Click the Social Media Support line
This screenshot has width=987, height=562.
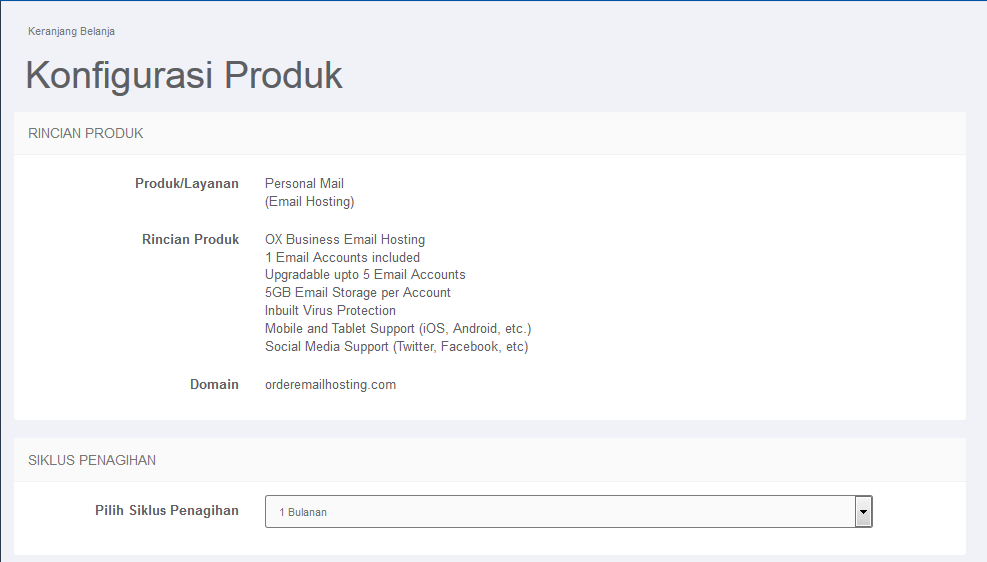(x=397, y=347)
